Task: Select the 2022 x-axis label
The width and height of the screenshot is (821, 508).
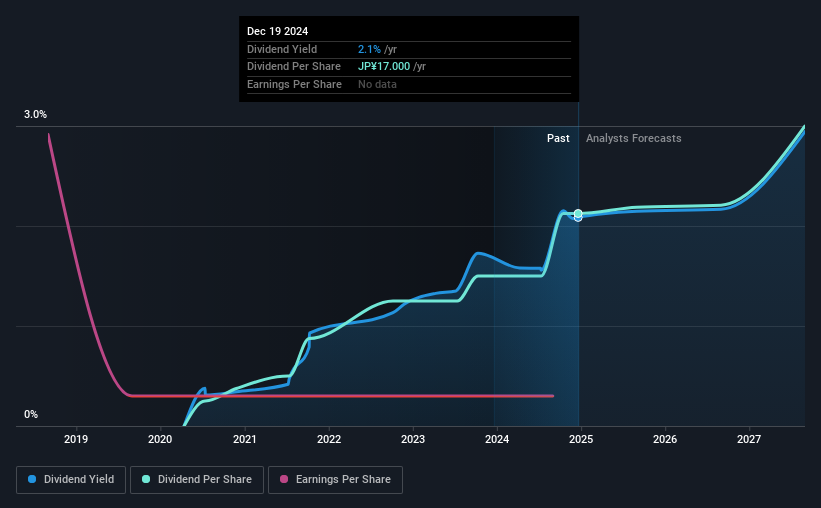Action: (x=329, y=439)
